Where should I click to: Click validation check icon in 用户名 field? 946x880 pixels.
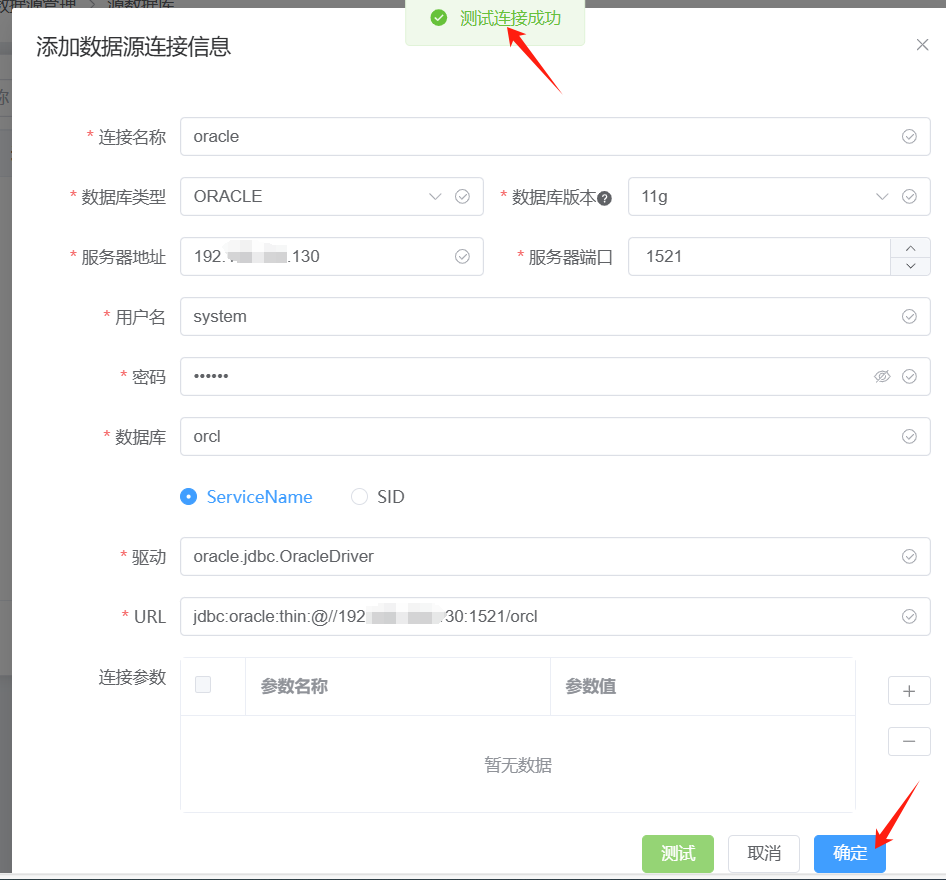(x=909, y=317)
